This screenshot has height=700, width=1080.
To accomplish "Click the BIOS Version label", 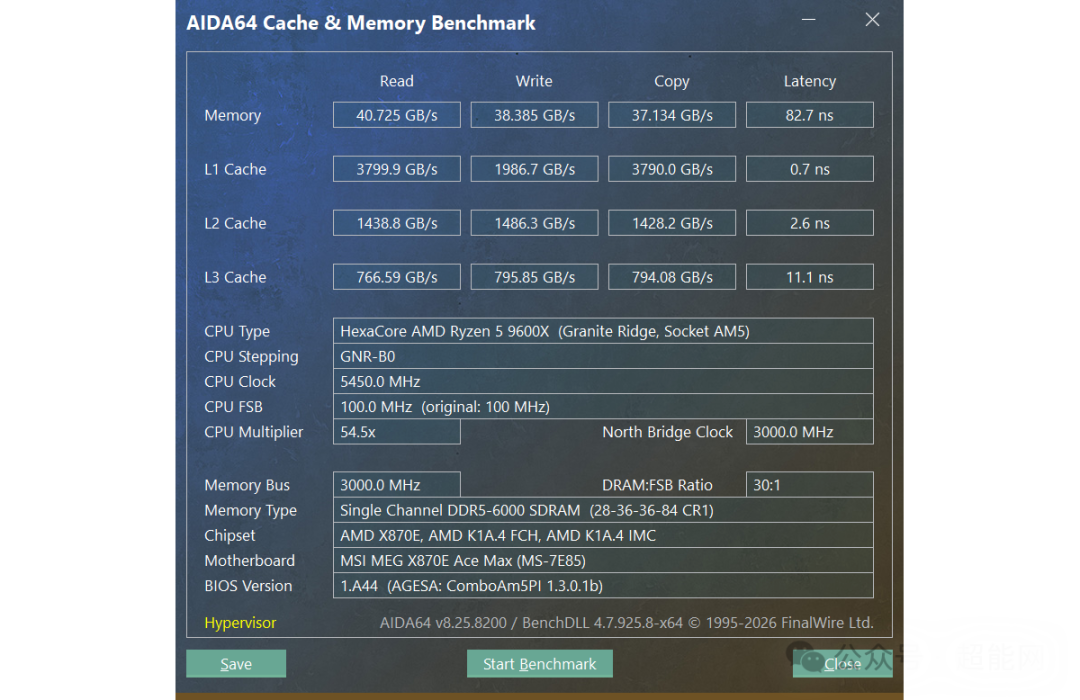I will click(248, 586).
